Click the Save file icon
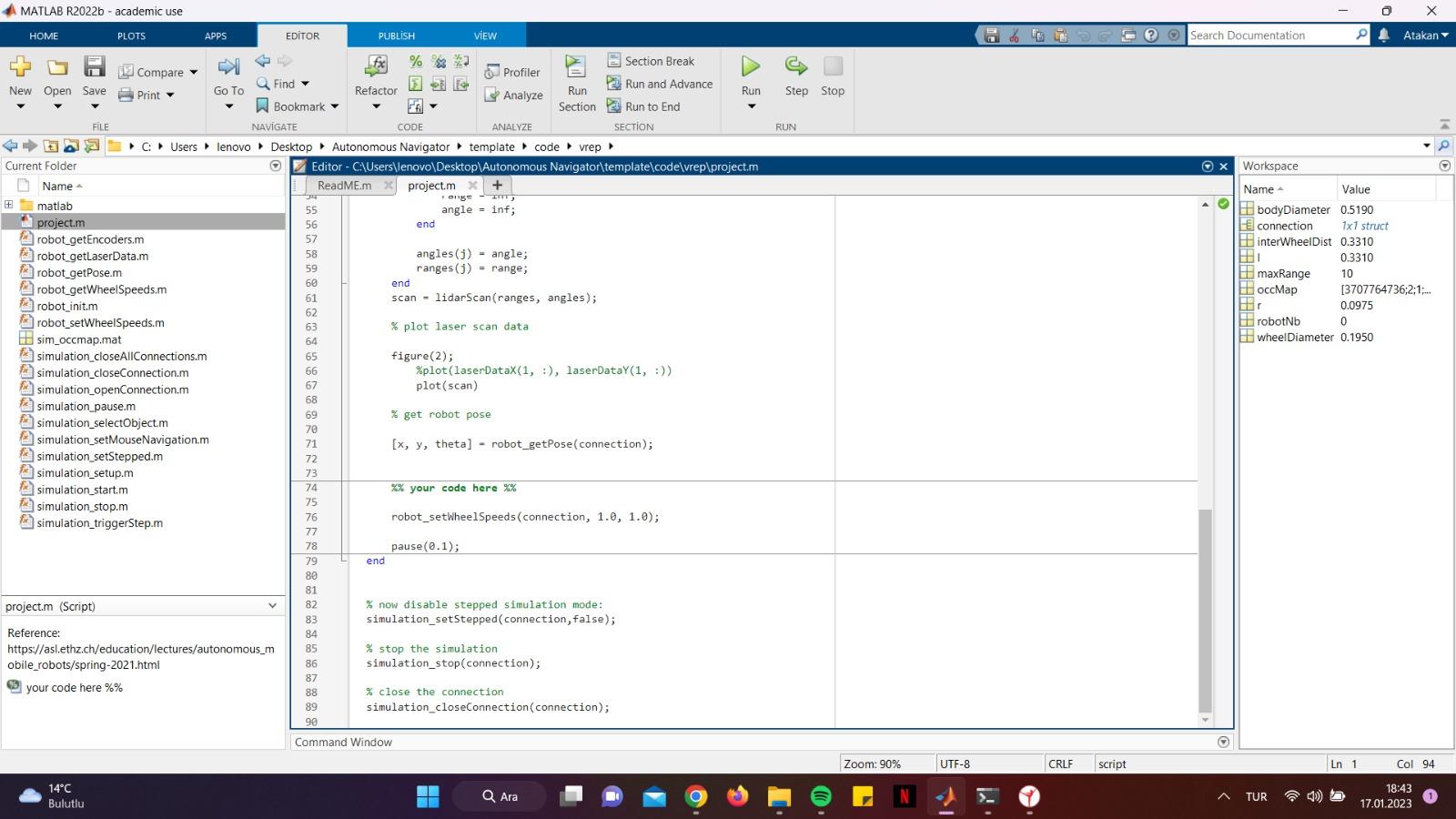This screenshot has width=1456, height=819. [94, 67]
